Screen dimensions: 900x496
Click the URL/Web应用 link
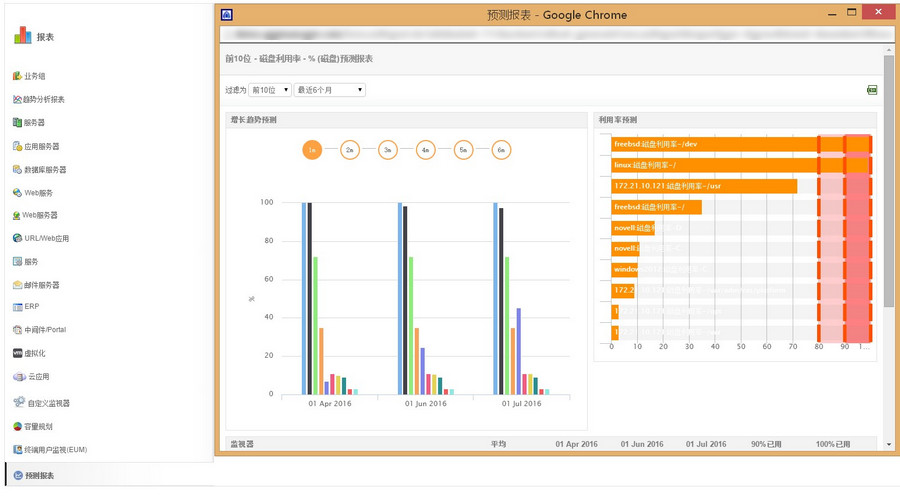[47, 238]
